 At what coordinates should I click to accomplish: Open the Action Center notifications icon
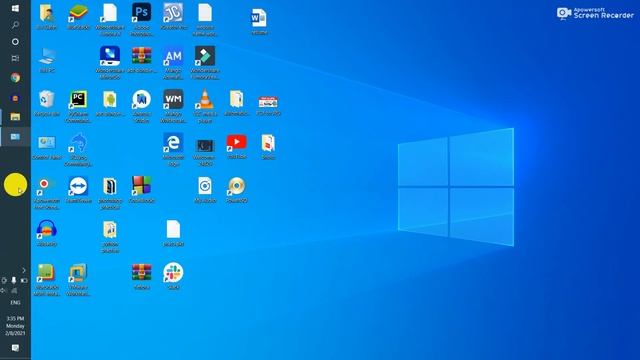(x=15, y=348)
